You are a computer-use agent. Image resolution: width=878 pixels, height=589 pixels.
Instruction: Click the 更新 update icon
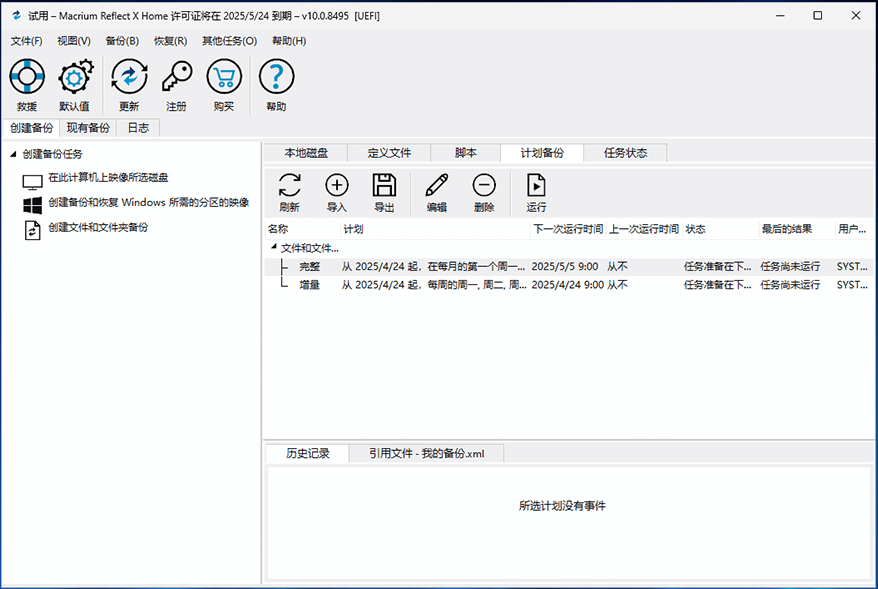point(129,78)
